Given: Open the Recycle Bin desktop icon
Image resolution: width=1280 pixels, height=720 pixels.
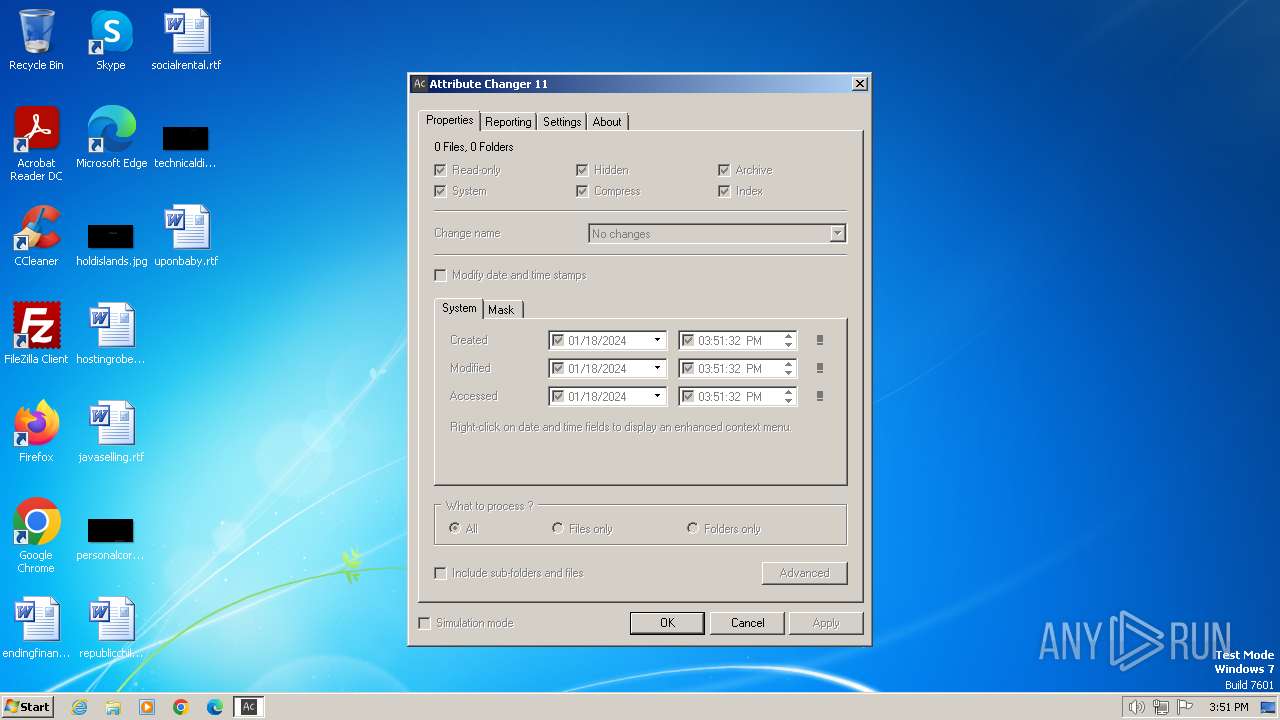Looking at the screenshot, I should point(36,40).
